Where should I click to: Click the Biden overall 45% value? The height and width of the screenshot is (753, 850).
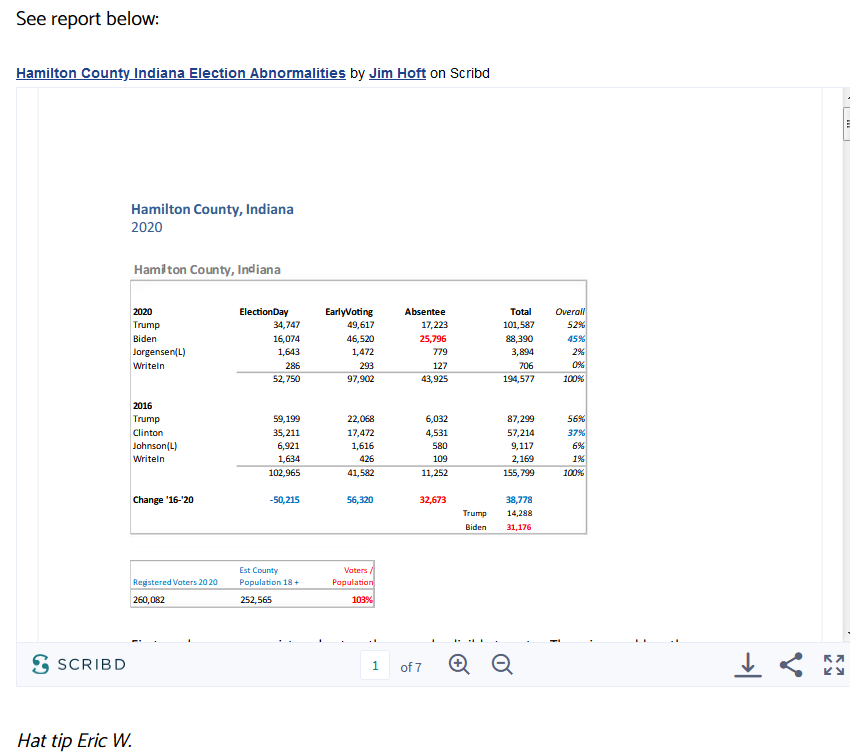pyautogui.click(x=576, y=339)
